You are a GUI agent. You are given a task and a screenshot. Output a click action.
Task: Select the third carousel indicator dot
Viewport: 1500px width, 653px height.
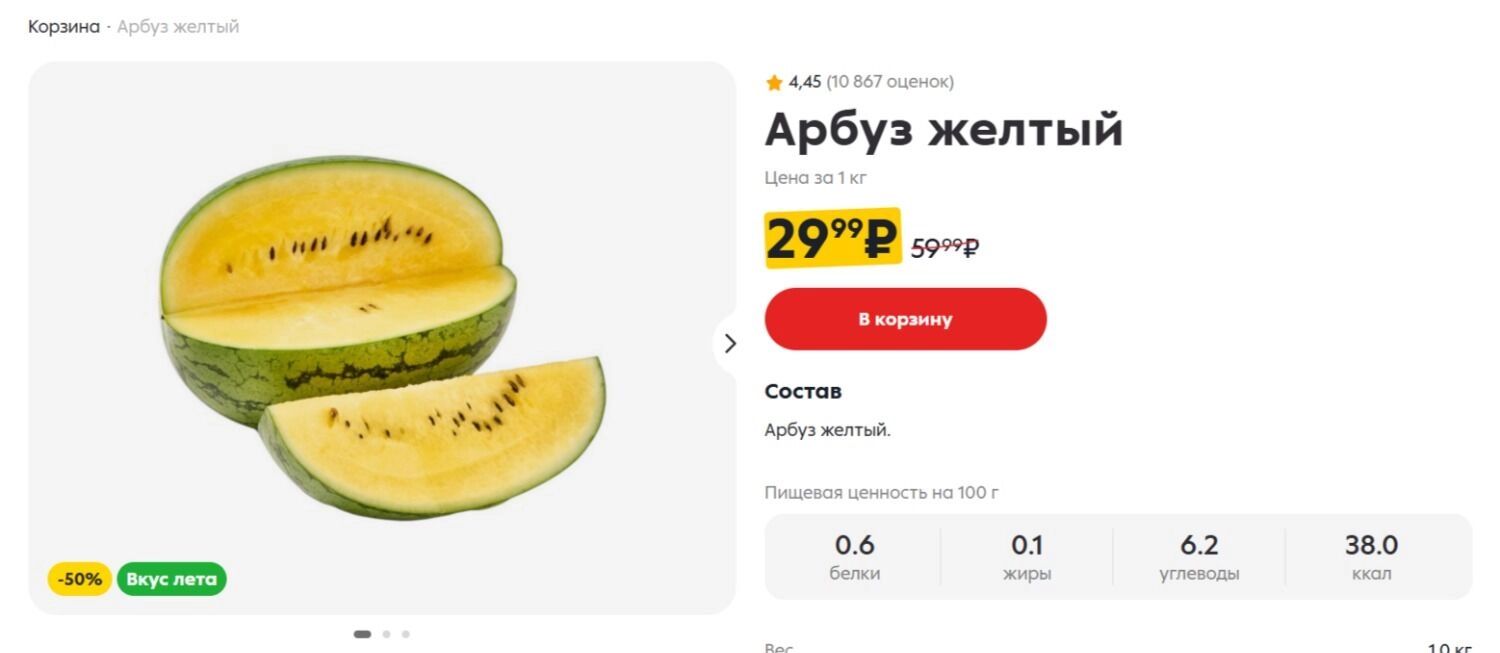[405, 633]
